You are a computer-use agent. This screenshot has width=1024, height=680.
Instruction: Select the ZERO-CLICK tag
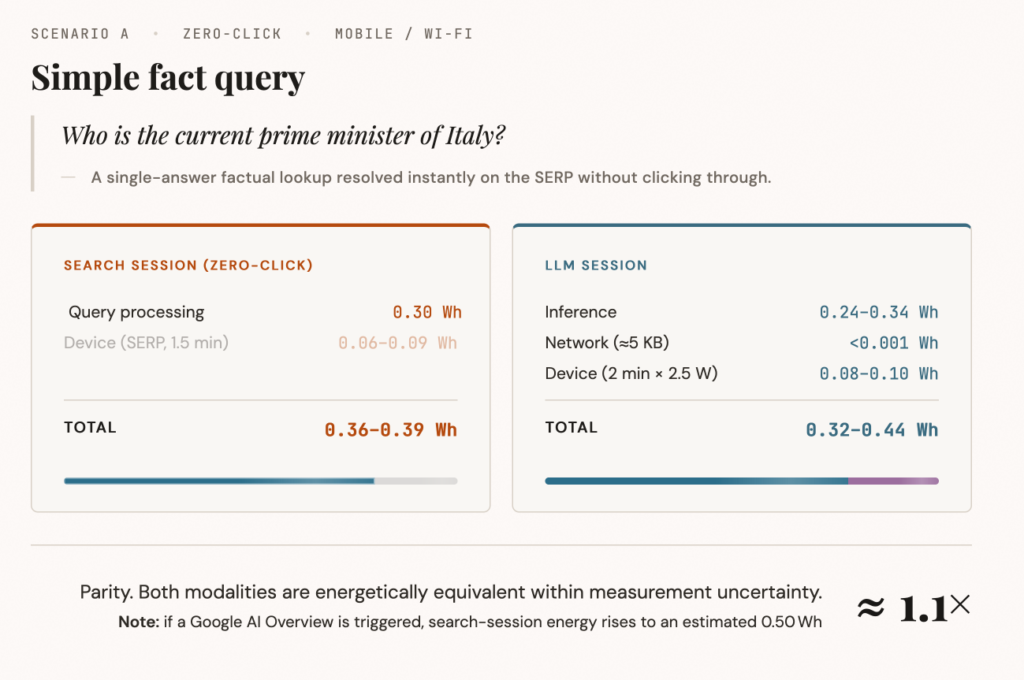pos(232,34)
